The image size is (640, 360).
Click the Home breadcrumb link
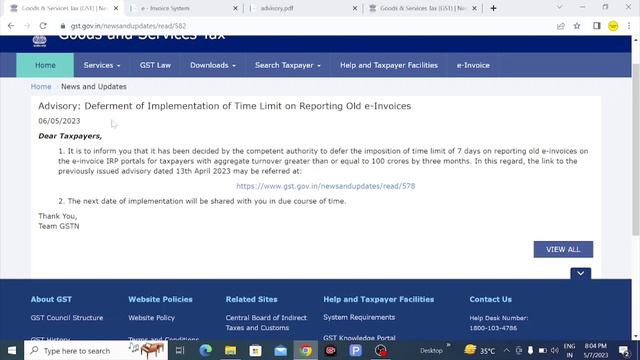41,87
